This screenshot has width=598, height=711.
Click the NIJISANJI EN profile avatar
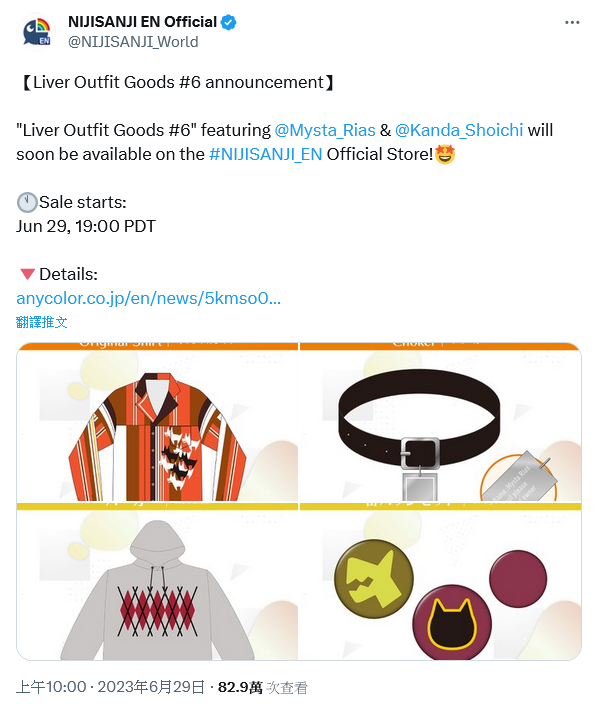click(37, 32)
